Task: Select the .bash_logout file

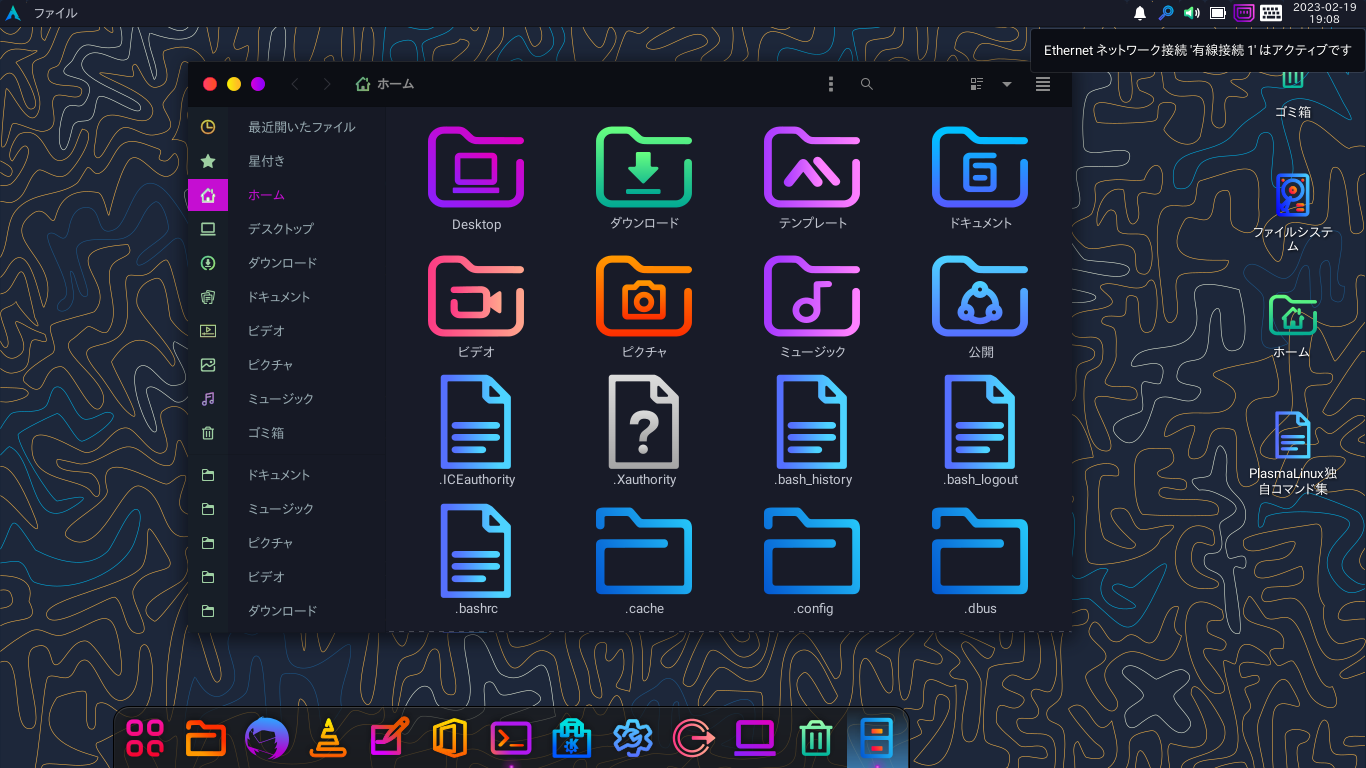Action: [x=980, y=432]
